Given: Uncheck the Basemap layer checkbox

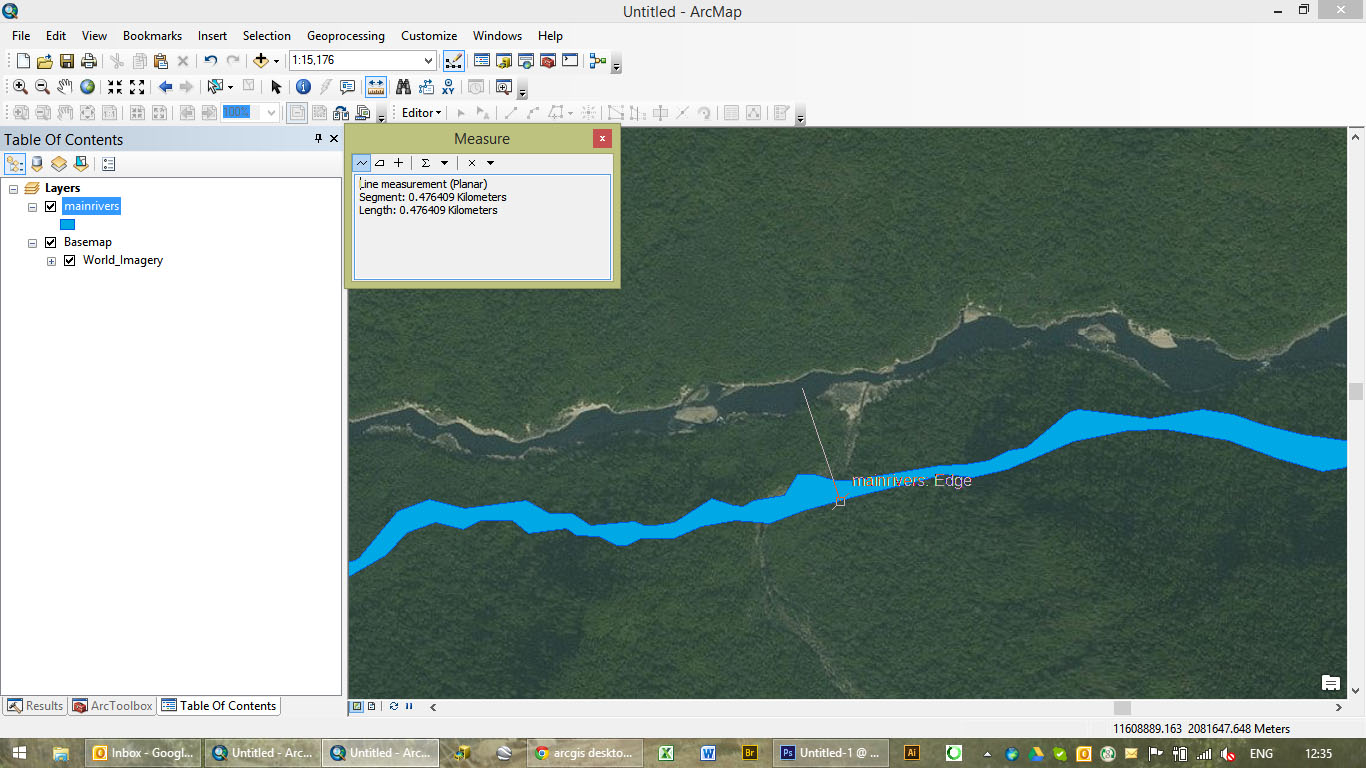Looking at the screenshot, I should 51,242.
